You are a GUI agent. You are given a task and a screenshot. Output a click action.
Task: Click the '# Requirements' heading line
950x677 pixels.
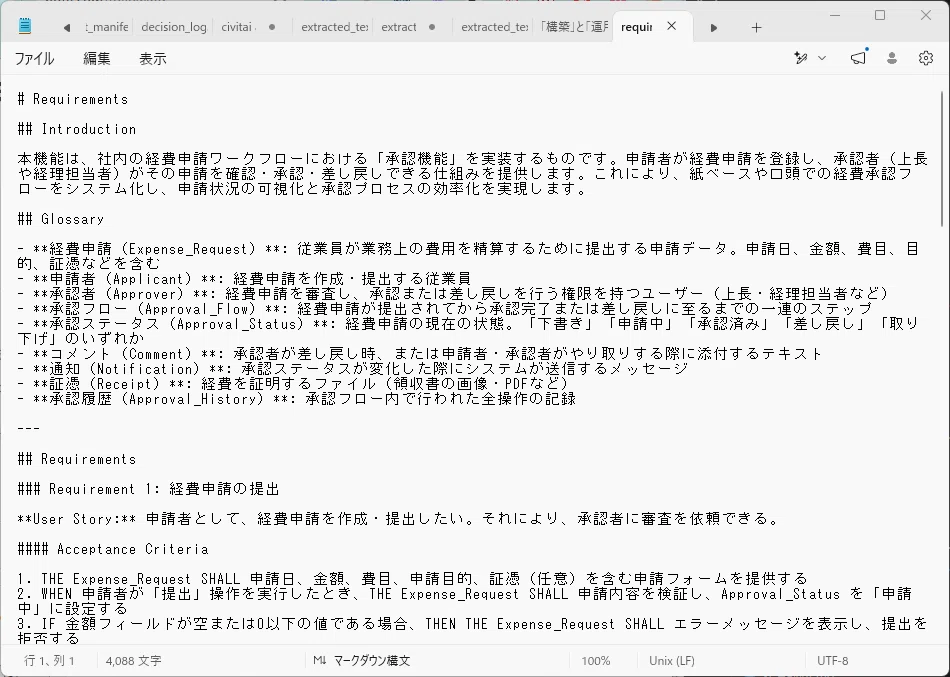coord(73,99)
